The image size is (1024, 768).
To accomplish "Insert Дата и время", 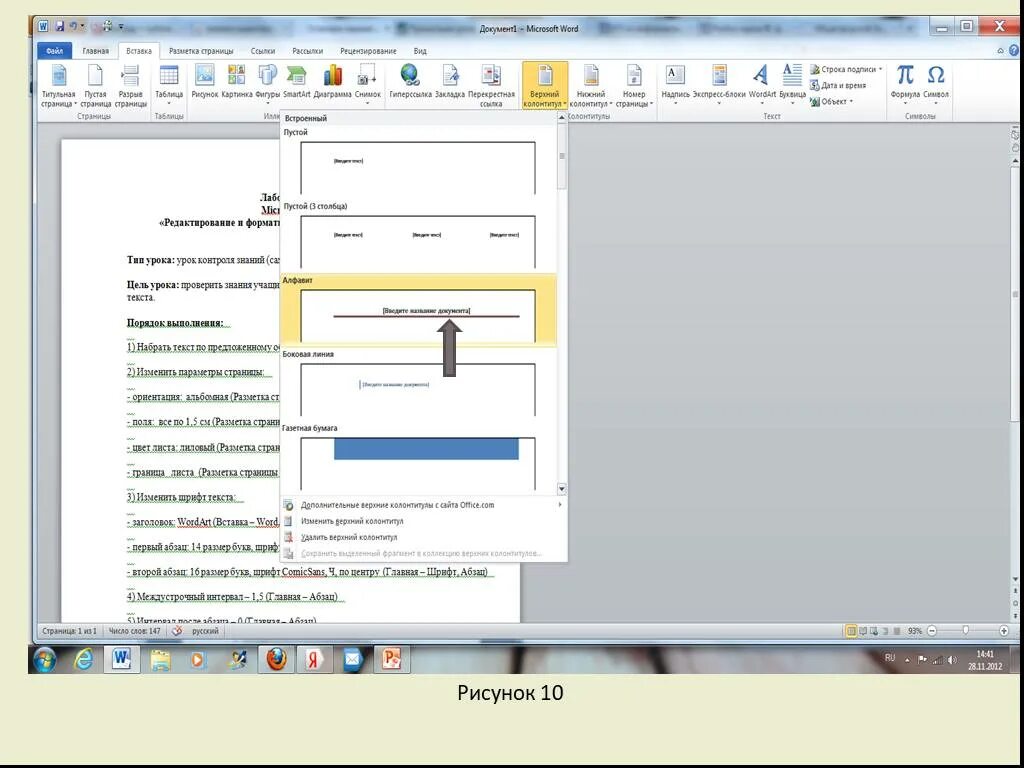I will pyautogui.click(x=838, y=86).
